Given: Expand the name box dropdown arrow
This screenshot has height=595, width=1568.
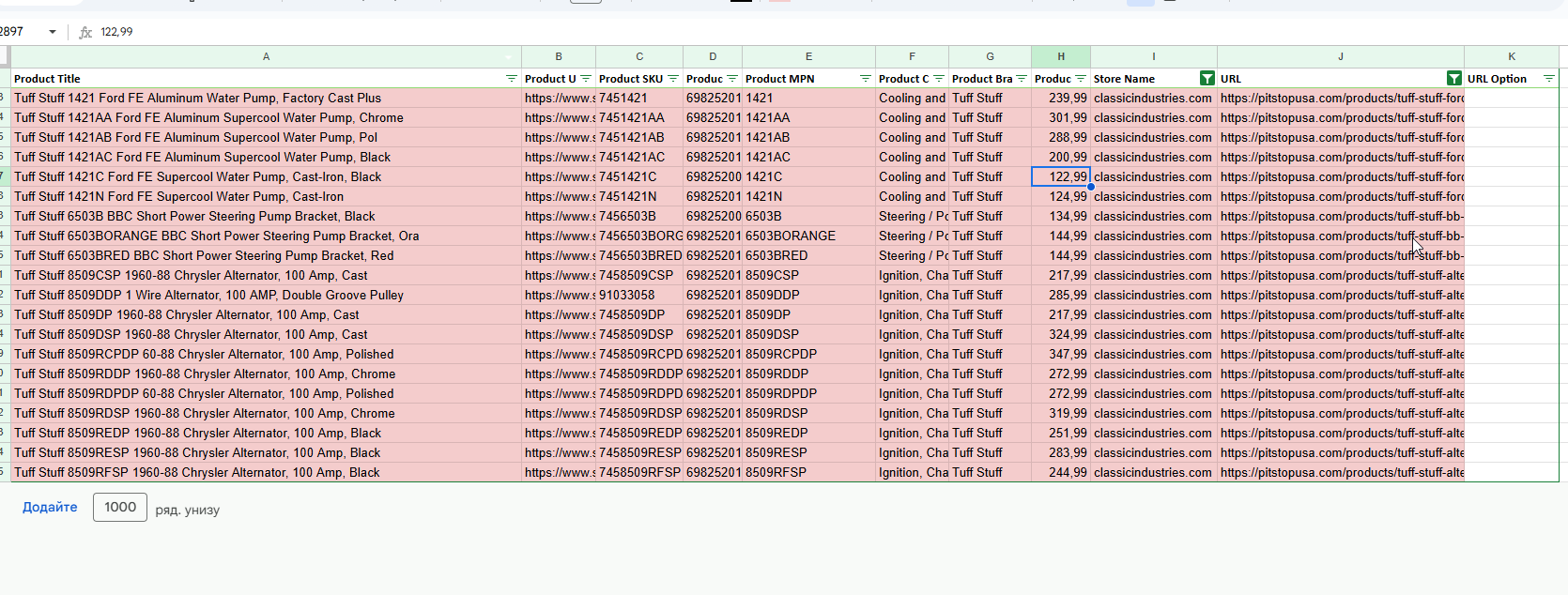Looking at the screenshot, I should click(x=53, y=32).
